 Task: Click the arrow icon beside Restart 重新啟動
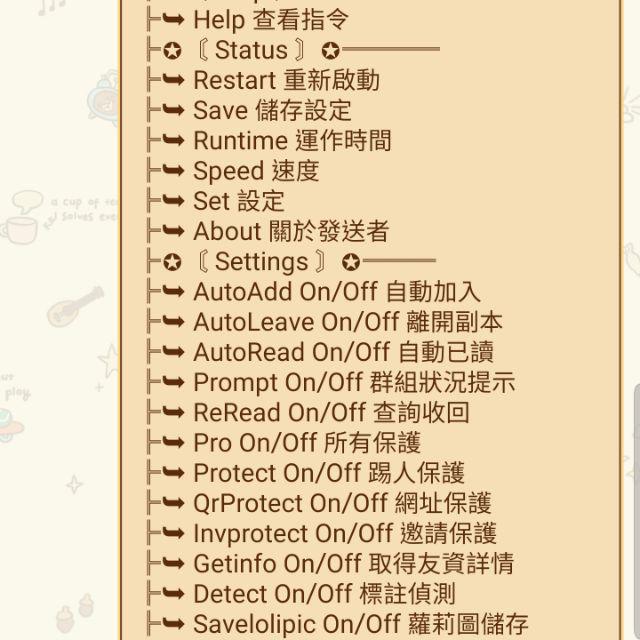tap(173, 80)
